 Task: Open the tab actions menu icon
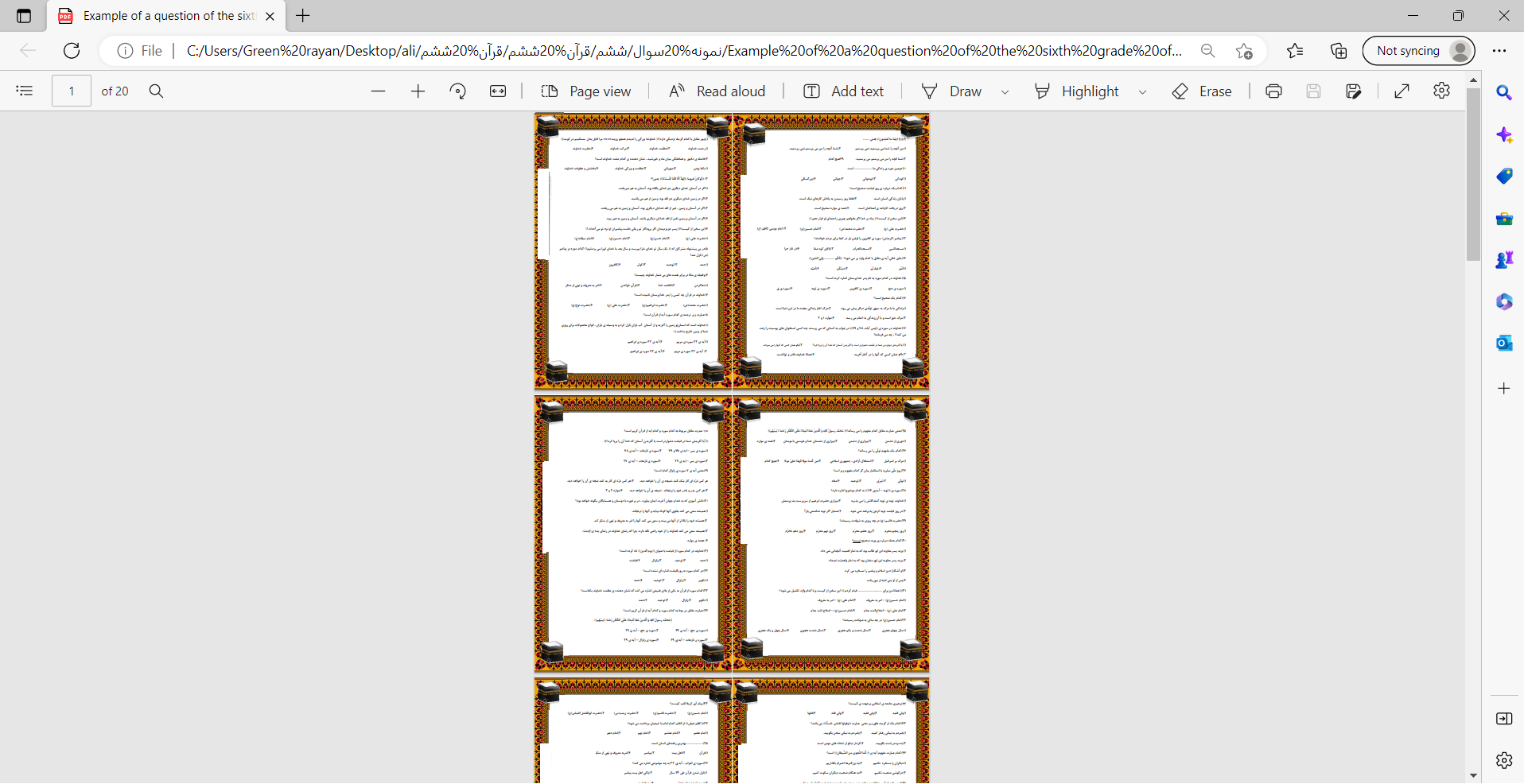24,16
